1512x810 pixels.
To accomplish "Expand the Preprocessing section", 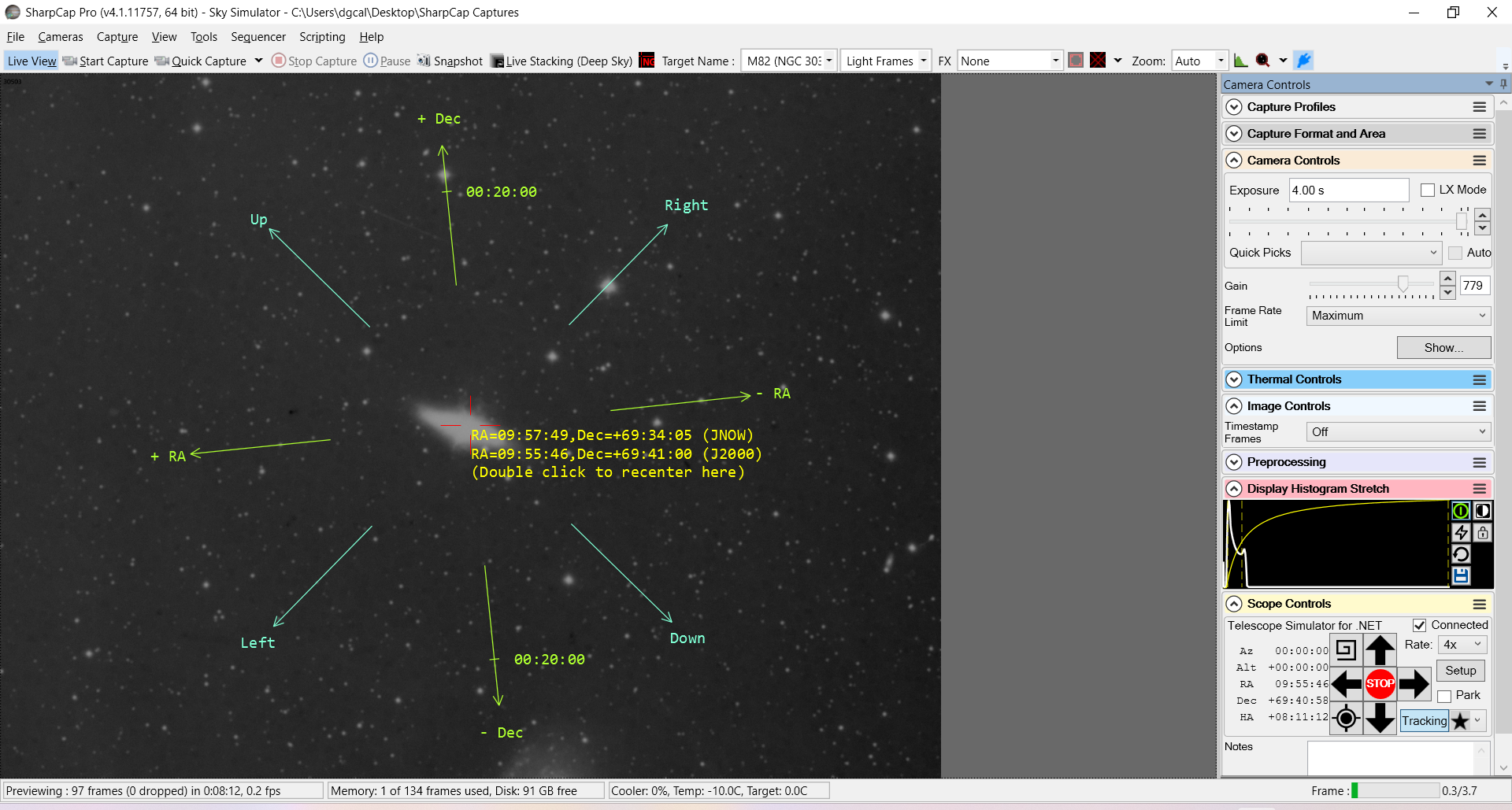I will click(1234, 462).
